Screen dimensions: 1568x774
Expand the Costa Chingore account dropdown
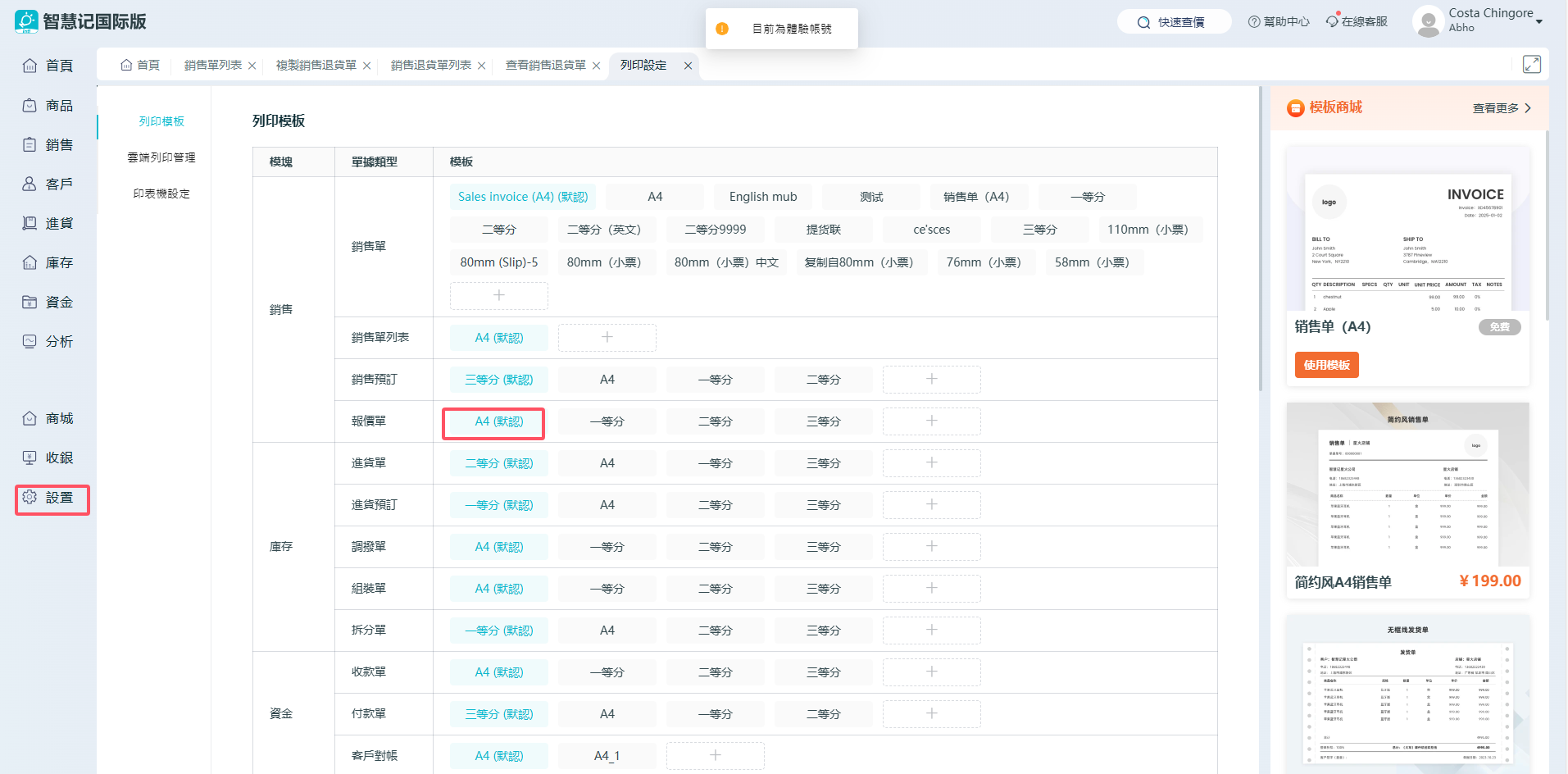(1538, 21)
